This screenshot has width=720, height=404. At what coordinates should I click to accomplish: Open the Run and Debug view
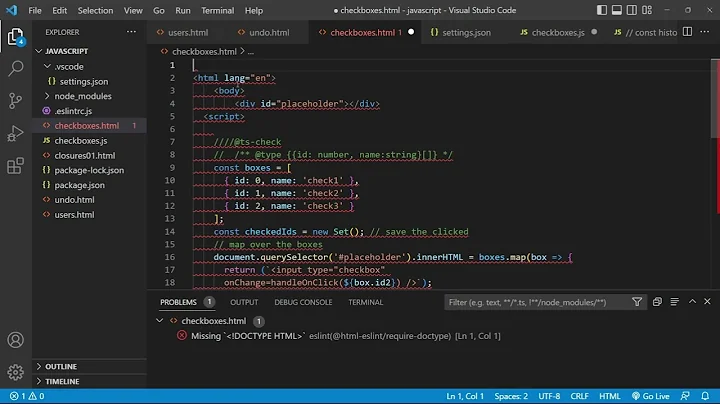[16, 133]
